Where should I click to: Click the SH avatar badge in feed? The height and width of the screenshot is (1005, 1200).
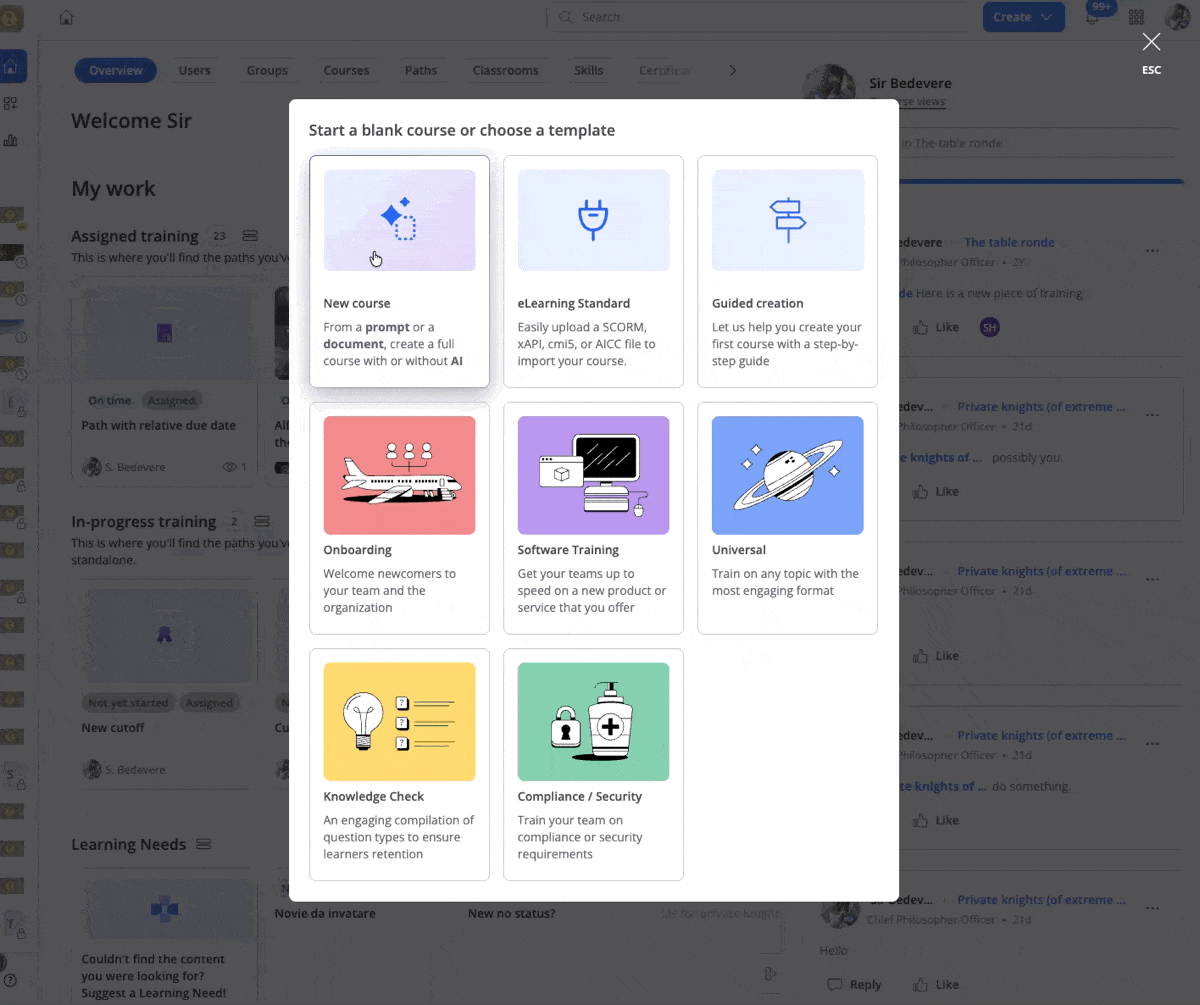pyautogui.click(x=989, y=327)
